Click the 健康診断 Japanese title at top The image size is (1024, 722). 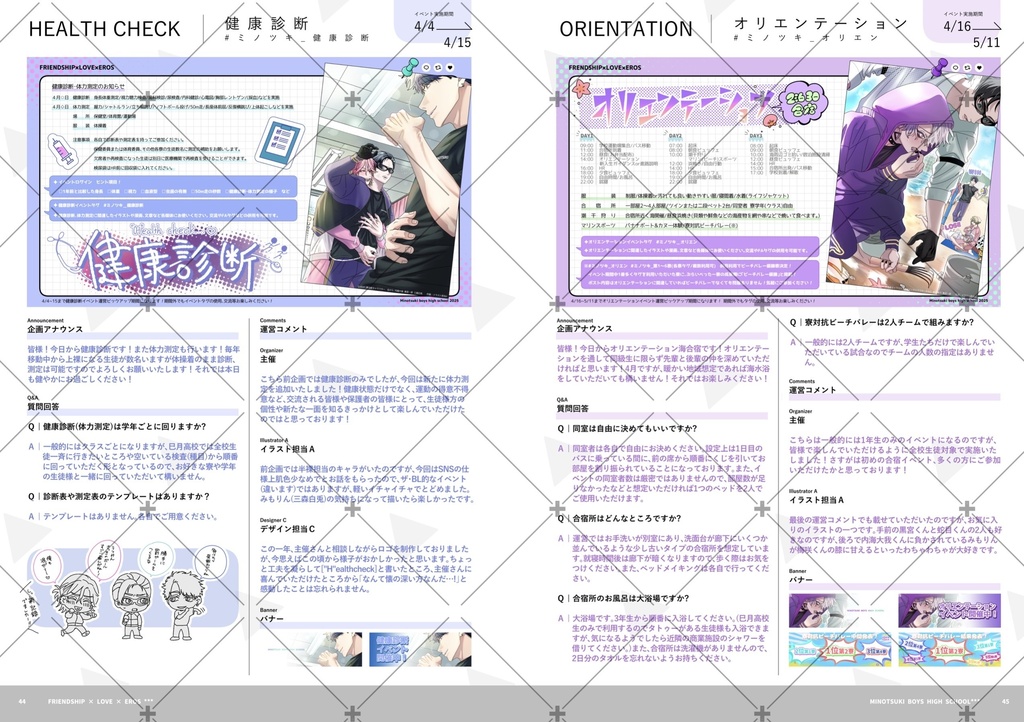click(266, 24)
